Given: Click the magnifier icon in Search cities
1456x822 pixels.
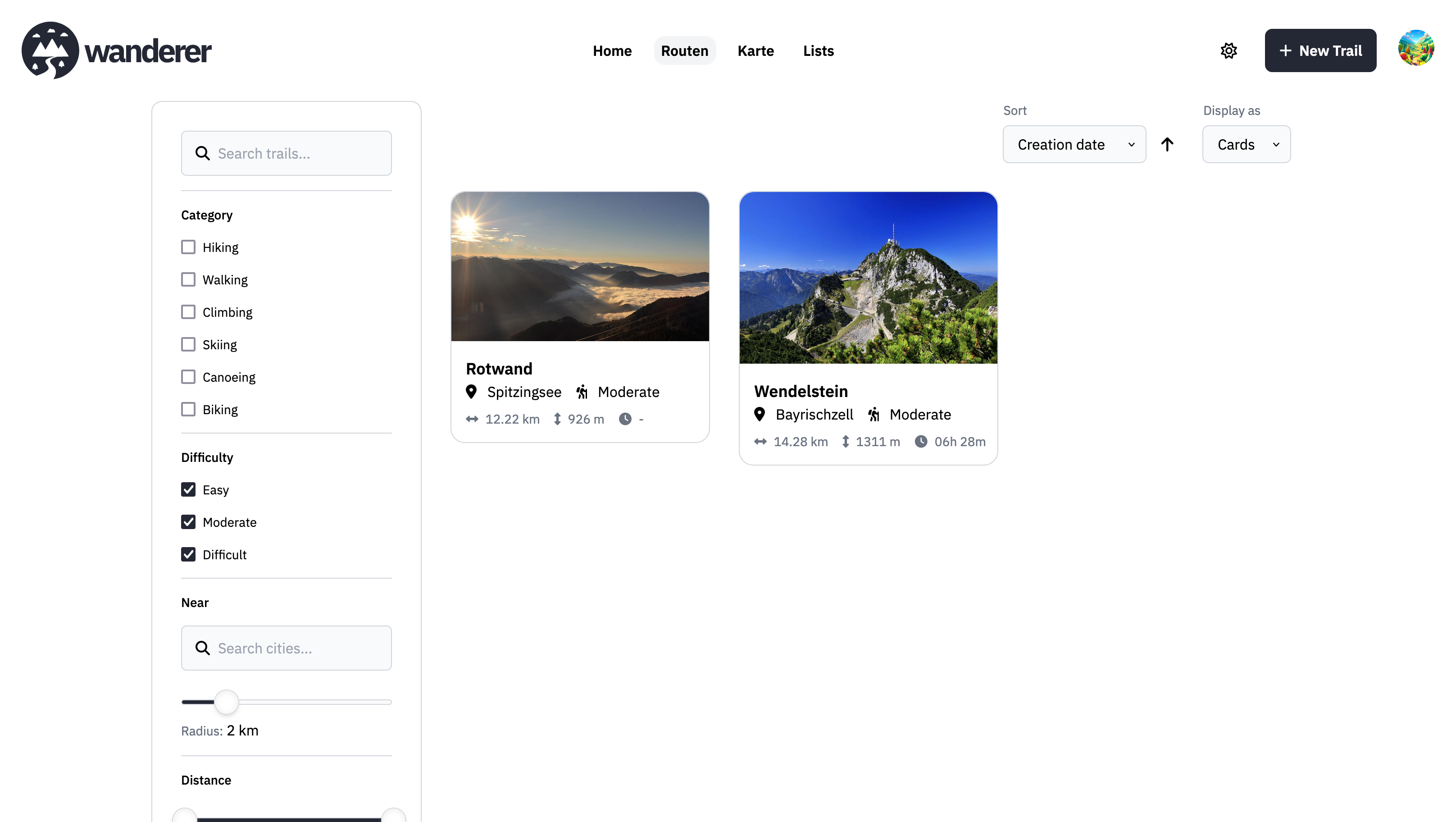Looking at the screenshot, I should pyautogui.click(x=202, y=648).
